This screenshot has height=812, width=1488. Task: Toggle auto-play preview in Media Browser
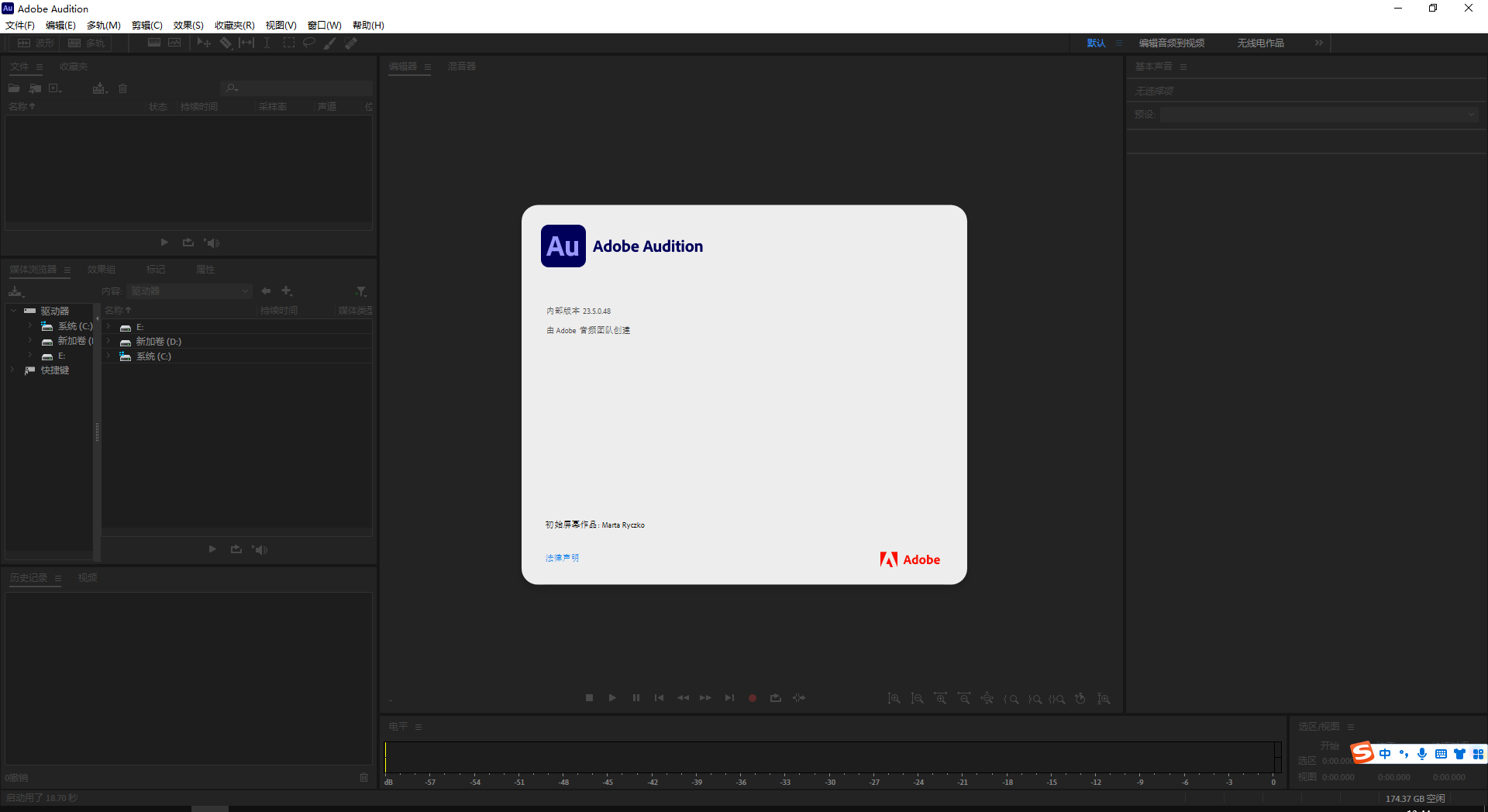260,549
